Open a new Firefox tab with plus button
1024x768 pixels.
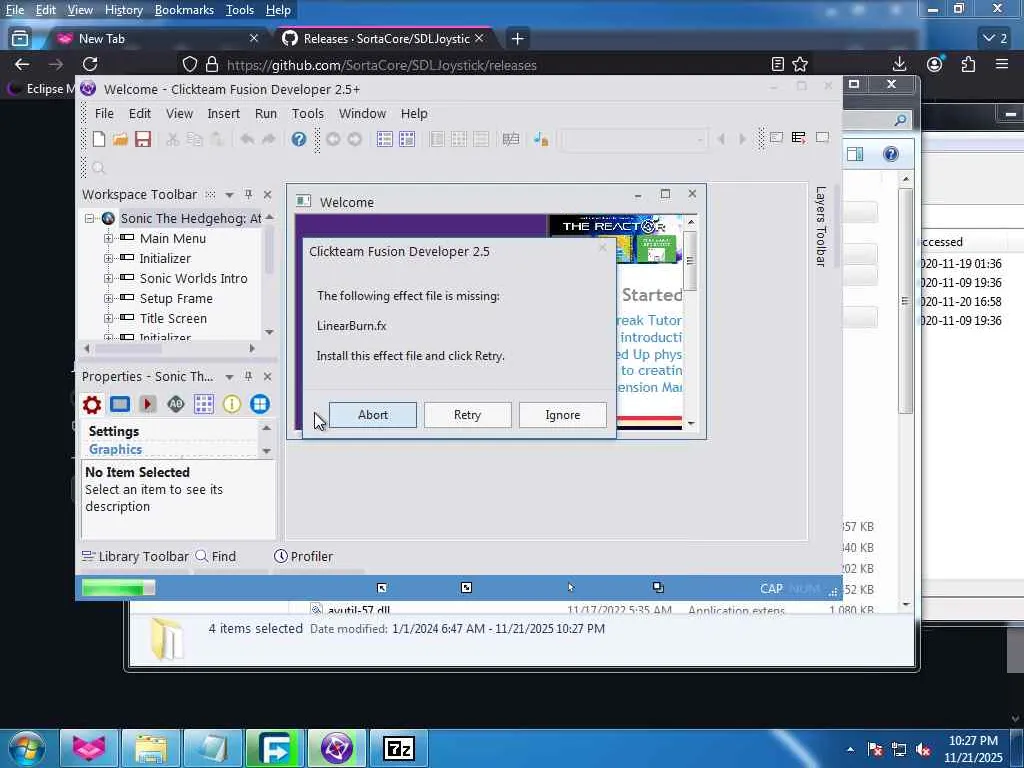(517, 39)
